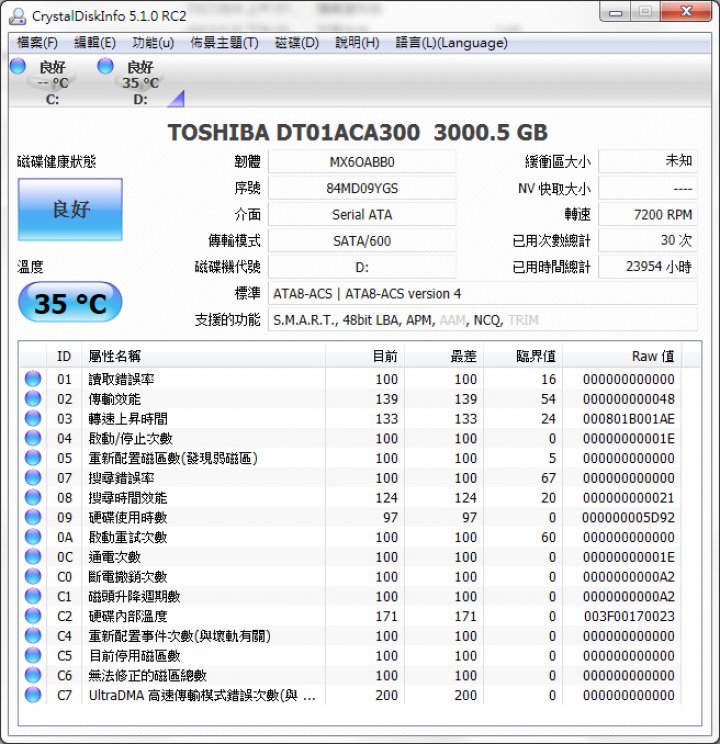Click the drive letter field showing D:

[x=362, y=267]
